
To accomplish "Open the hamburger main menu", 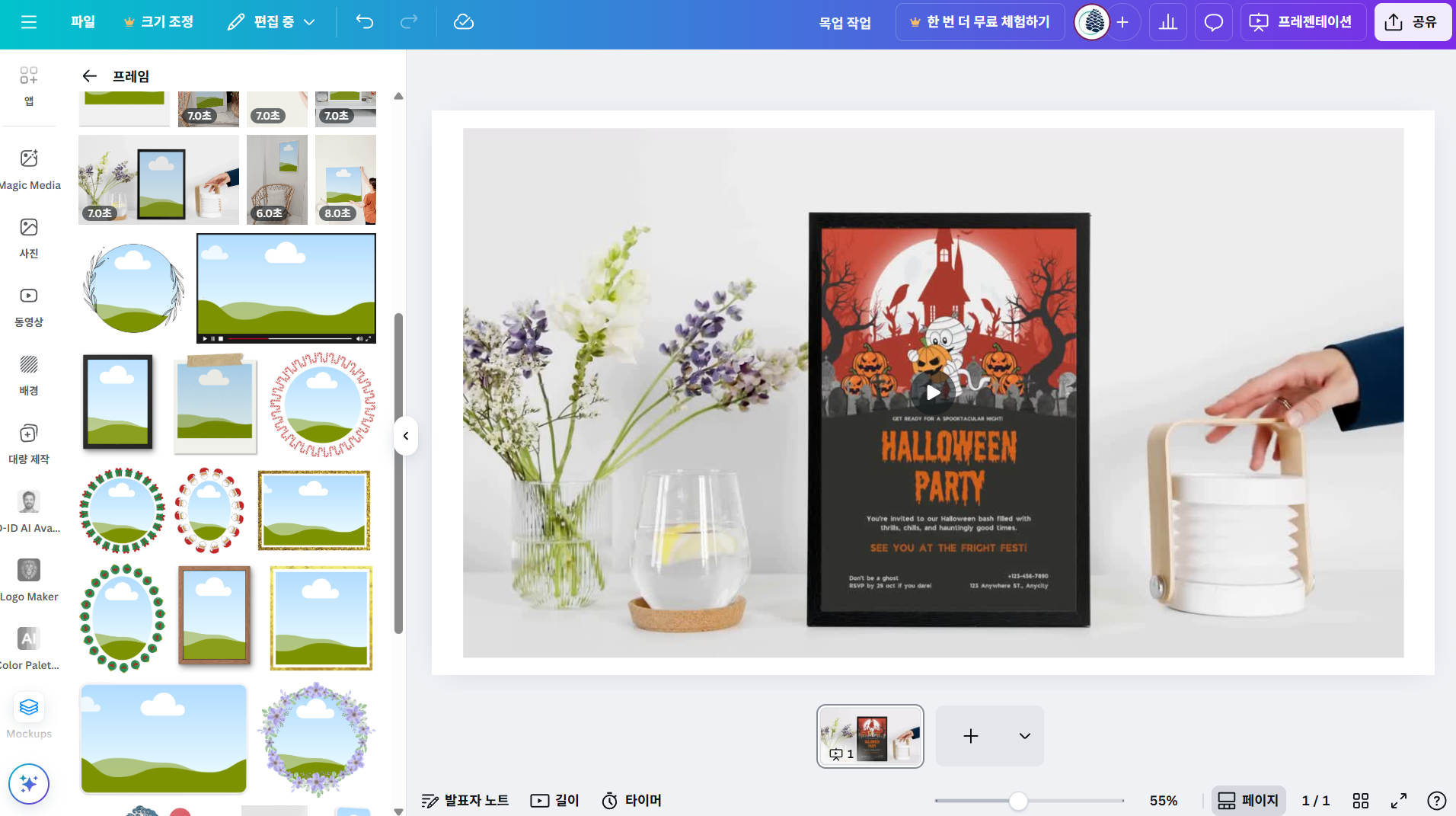I will [x=29, y=22].
